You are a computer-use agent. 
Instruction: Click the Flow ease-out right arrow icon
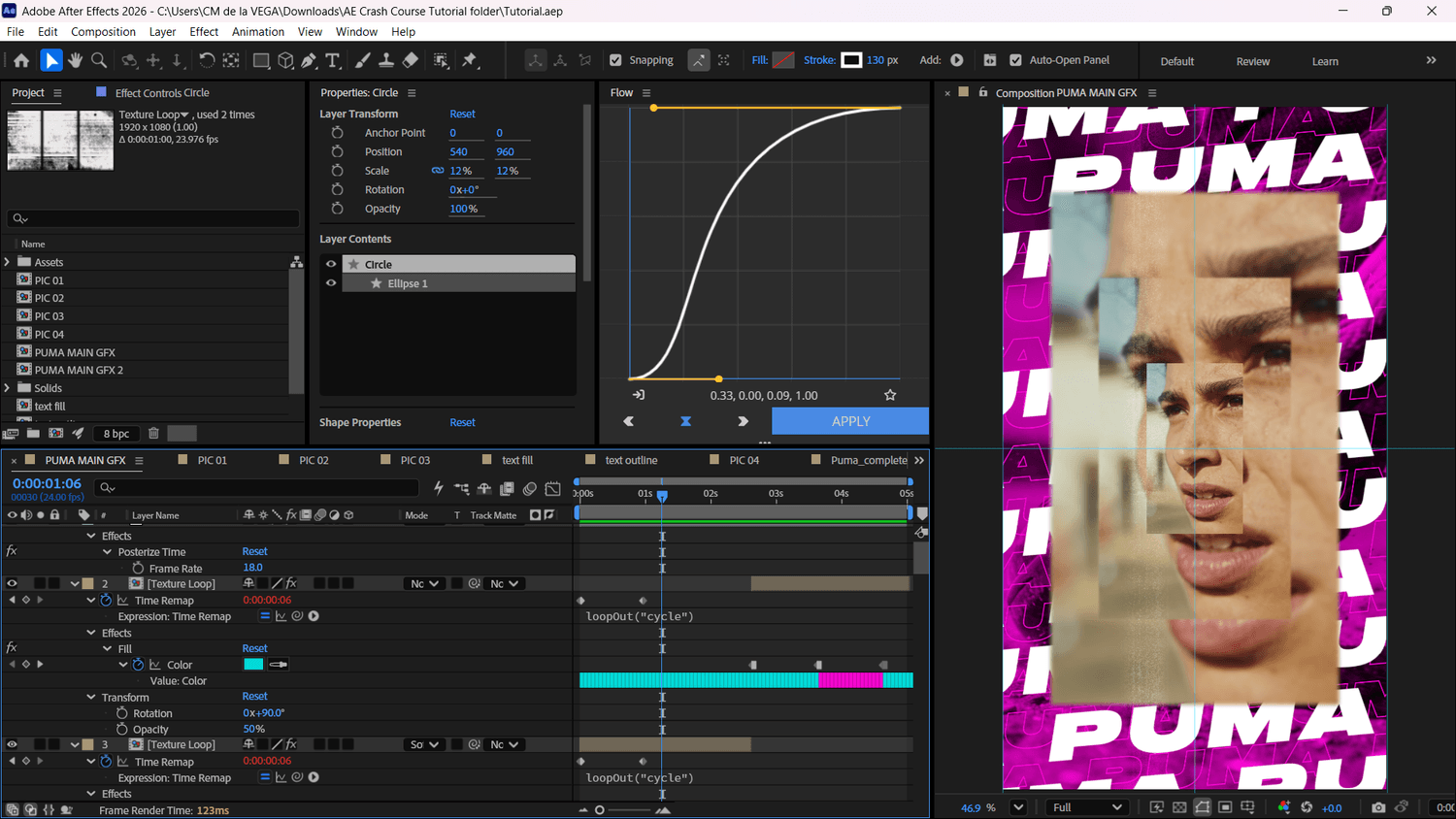(x=743, y=421)
